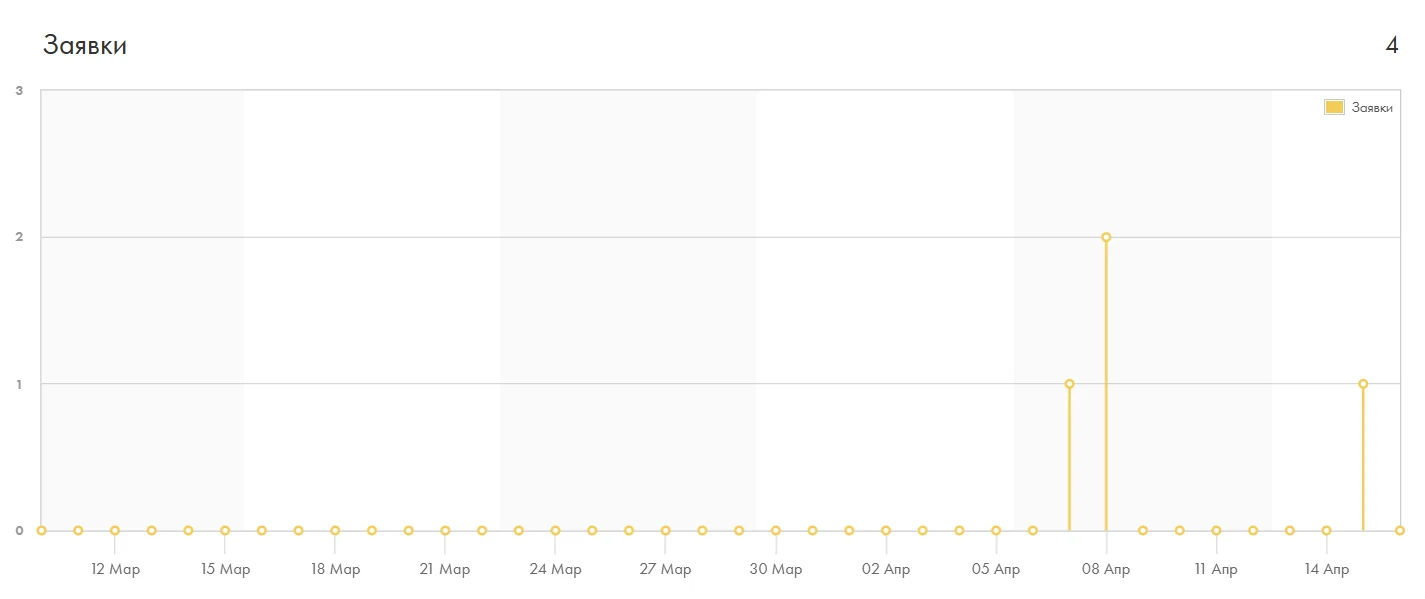Click the 27 Мар x-axis date label

665,570
